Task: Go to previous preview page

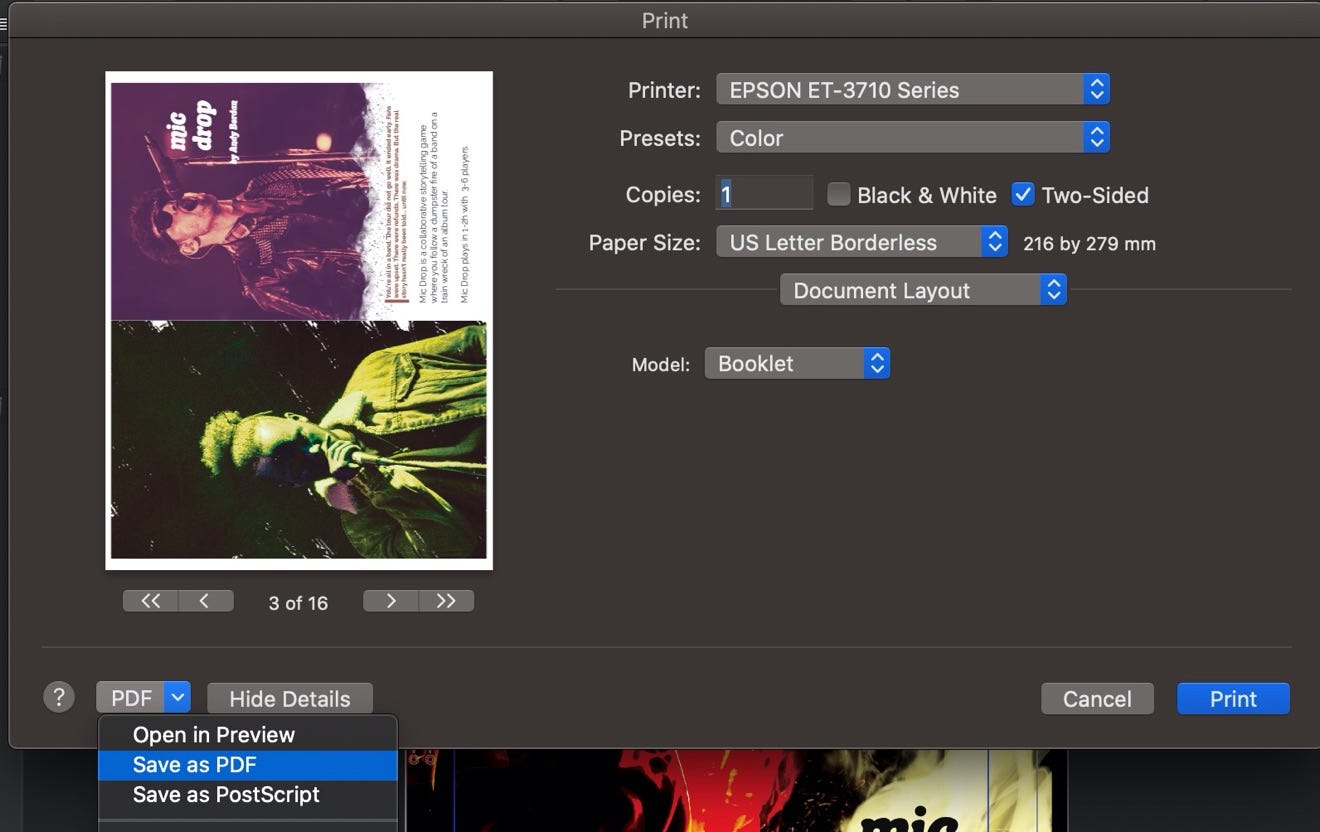Action: 205,600
